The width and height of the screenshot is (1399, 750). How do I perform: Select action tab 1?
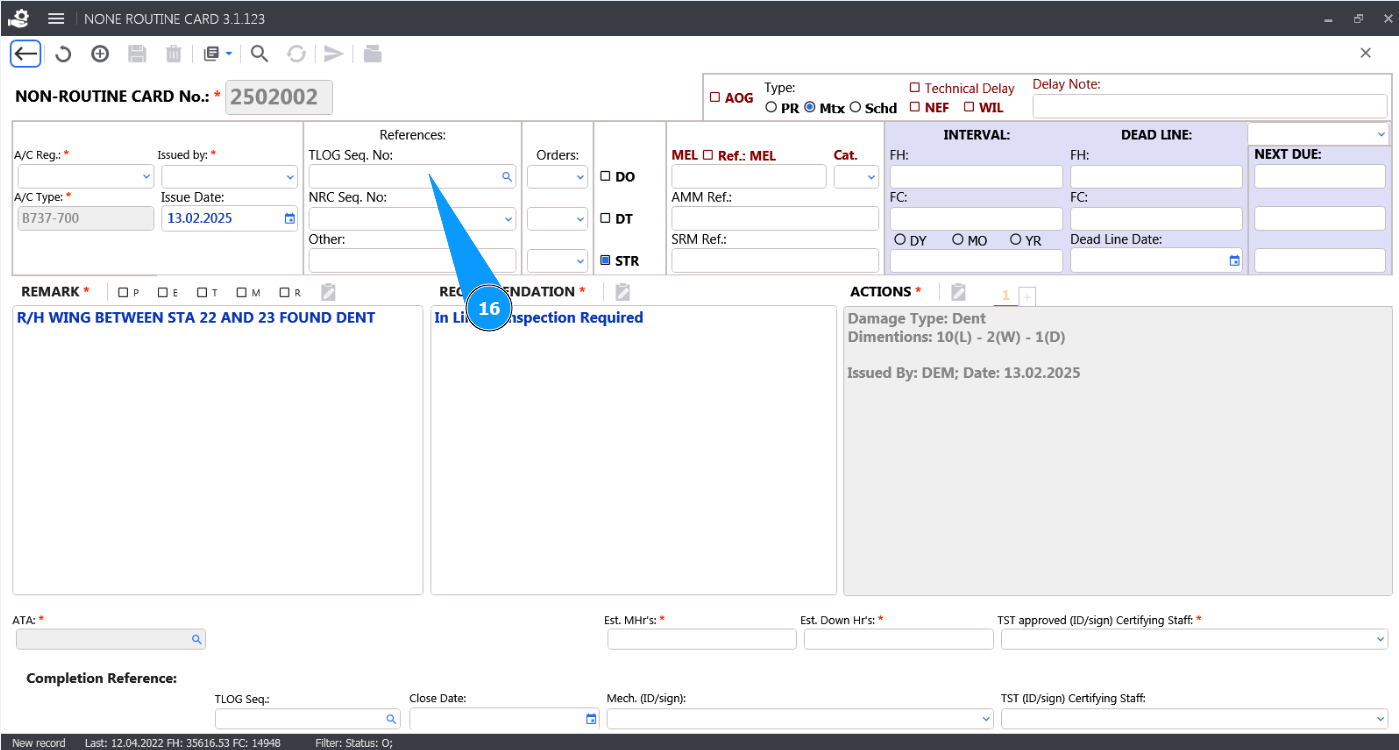[1006, 295]
